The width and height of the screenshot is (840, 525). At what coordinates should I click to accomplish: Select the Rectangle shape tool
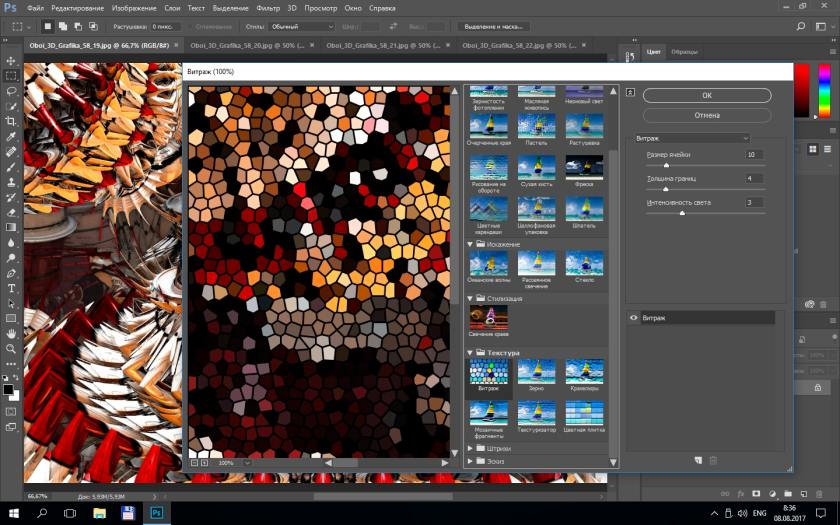(x=11, y=318)
